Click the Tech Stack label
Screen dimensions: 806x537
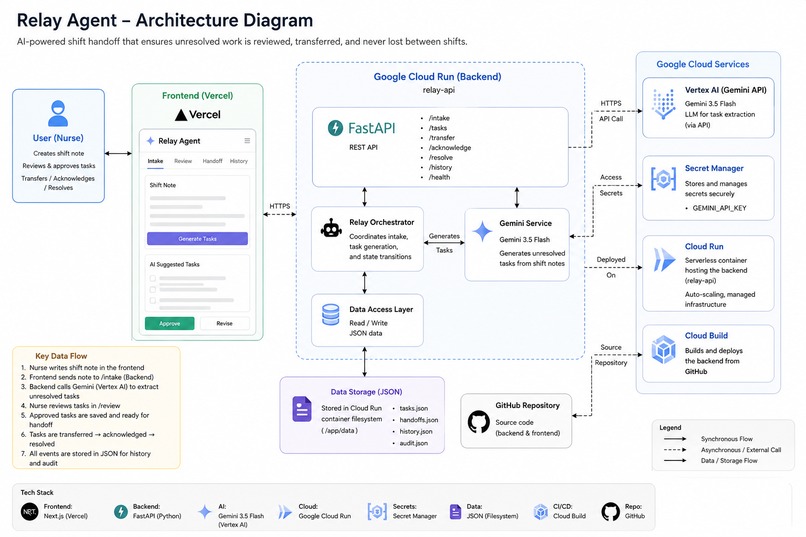(37, 492)
